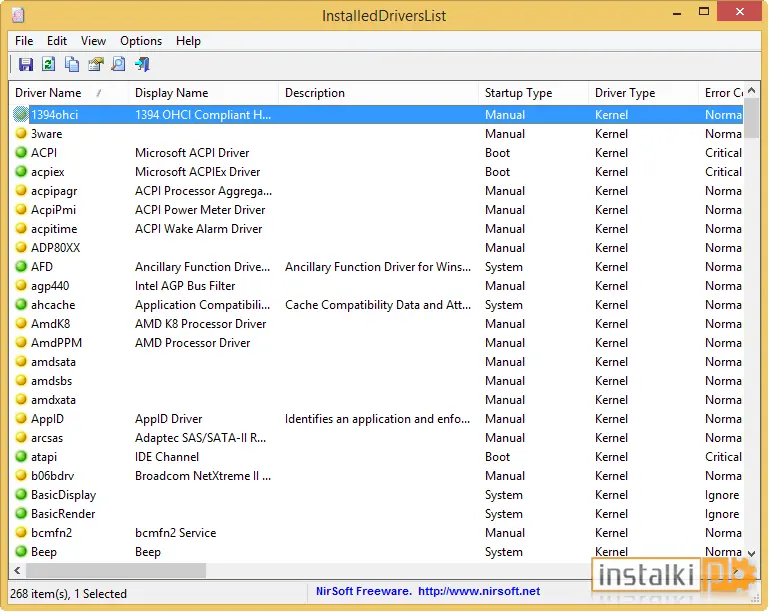Image resolution: width=769 pixels, height=612 pixels.
Task: Click the Refresh toolbar icon
Action: (49, 64)
